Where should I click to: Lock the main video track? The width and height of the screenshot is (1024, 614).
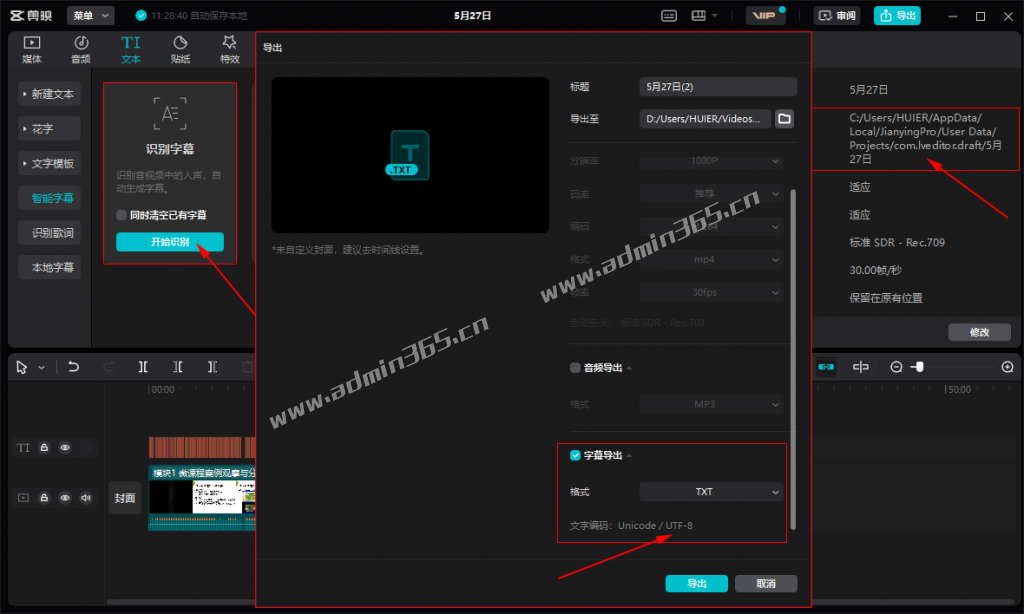coord(44,498)
